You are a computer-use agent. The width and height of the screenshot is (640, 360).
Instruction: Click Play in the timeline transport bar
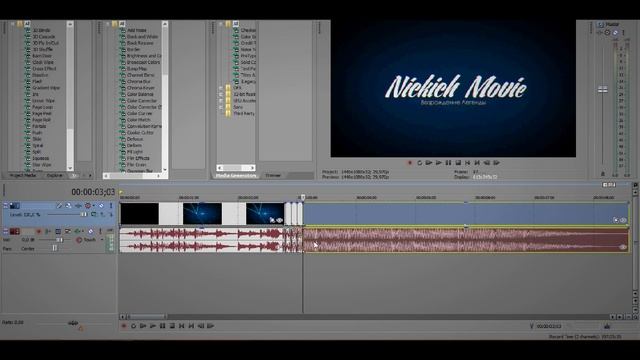coord(153,326)
